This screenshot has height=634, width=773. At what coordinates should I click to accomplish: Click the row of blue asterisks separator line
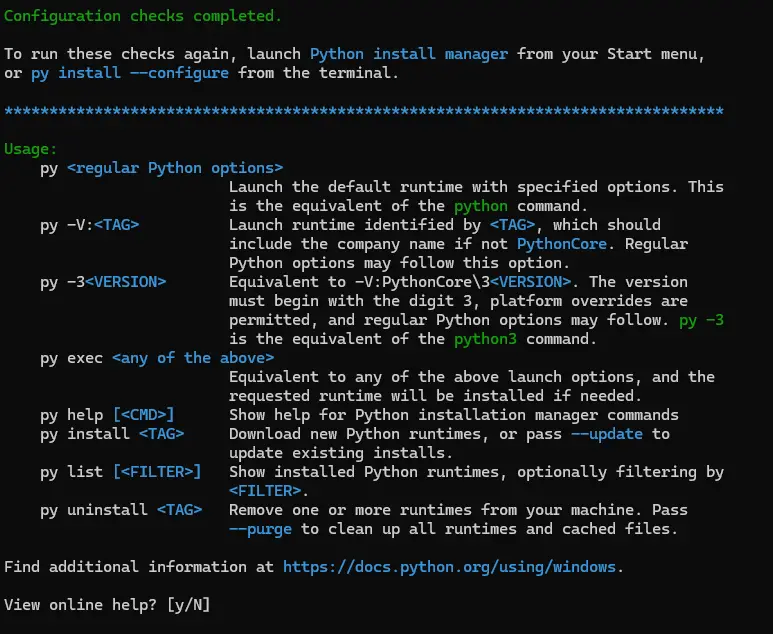coord(364,111)
